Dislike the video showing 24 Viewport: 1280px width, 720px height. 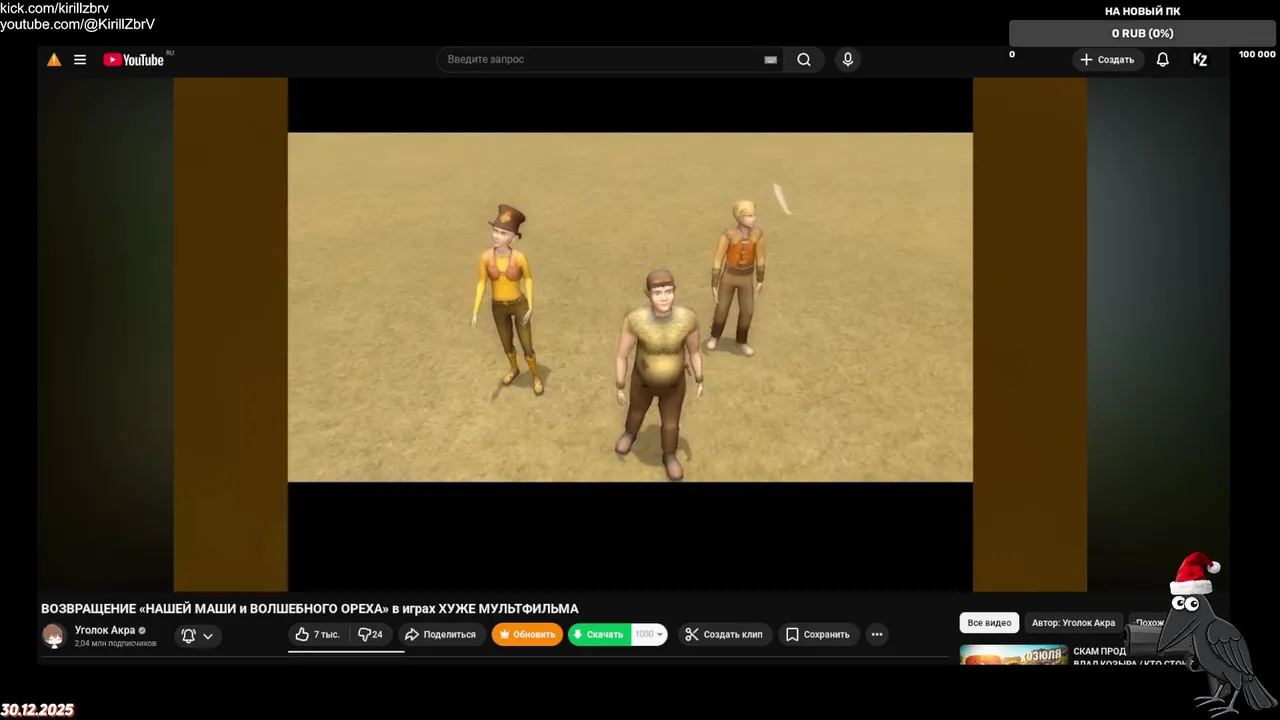tap(370, 635)
